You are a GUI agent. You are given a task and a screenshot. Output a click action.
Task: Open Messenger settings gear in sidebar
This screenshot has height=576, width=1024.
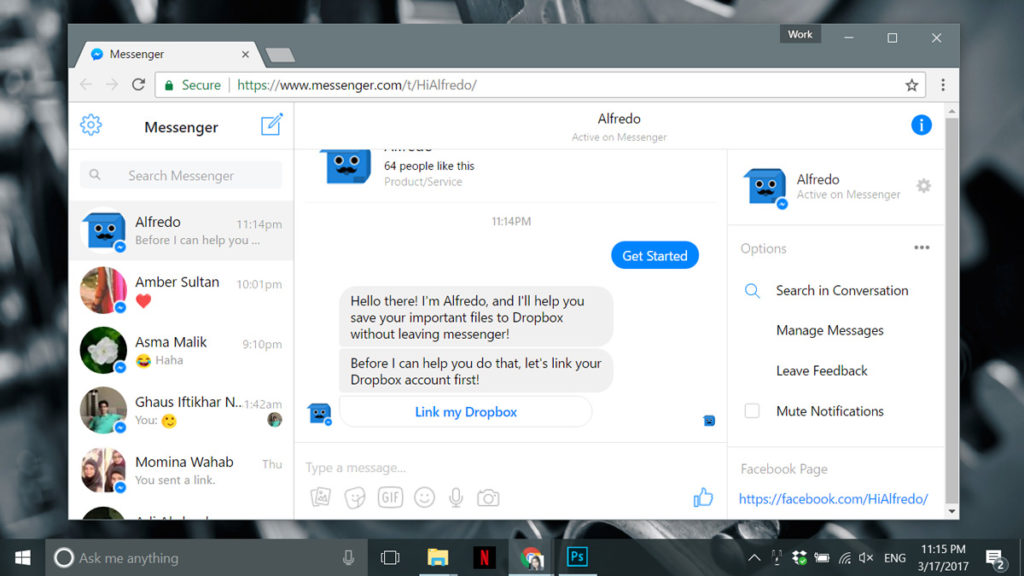(91, 125)
